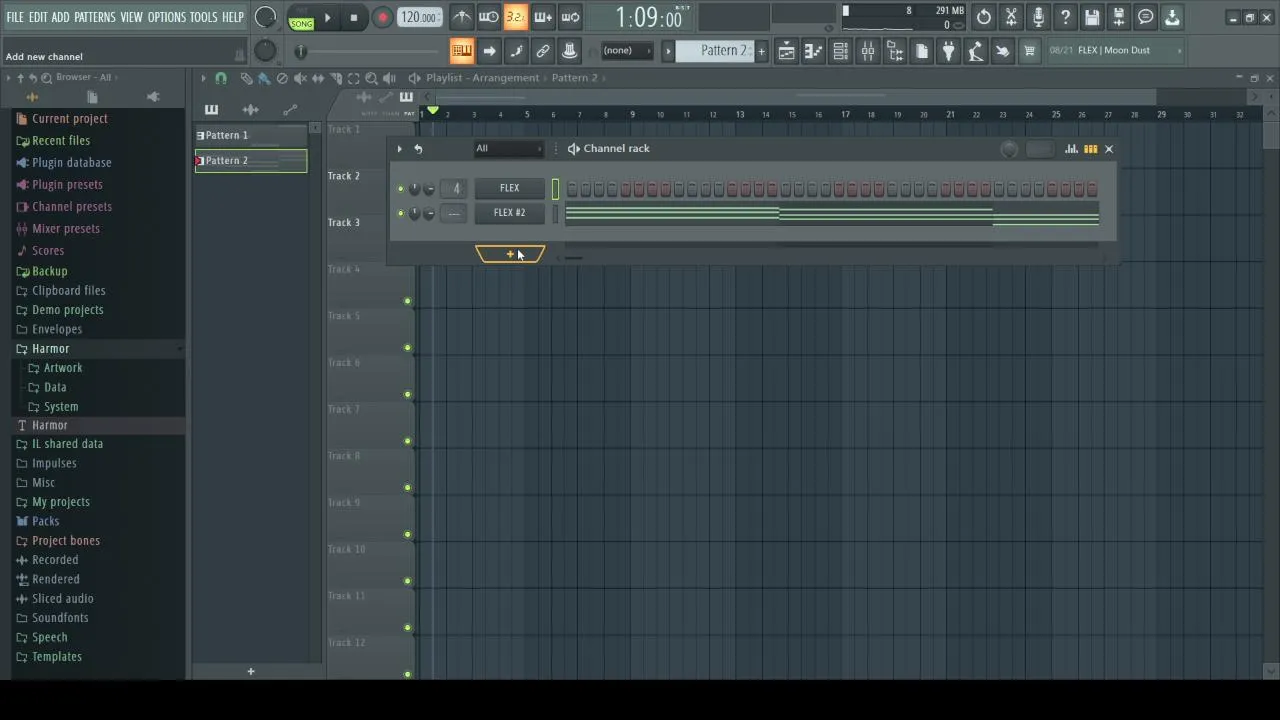The height and width of the screenshot is (720, 1280).
Task: Open the chat news icon
Action: pos(1146,17)
